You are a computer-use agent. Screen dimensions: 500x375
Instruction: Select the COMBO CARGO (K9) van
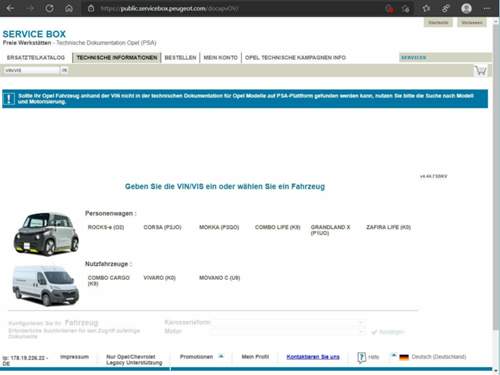(108, 281)
